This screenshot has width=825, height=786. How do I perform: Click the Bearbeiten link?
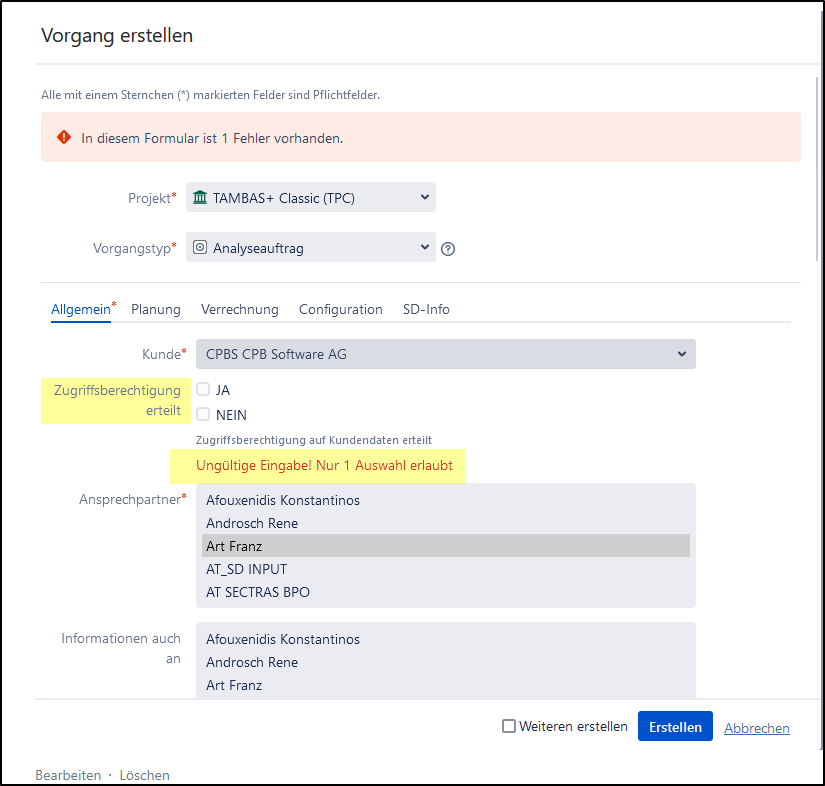(68, 775)
